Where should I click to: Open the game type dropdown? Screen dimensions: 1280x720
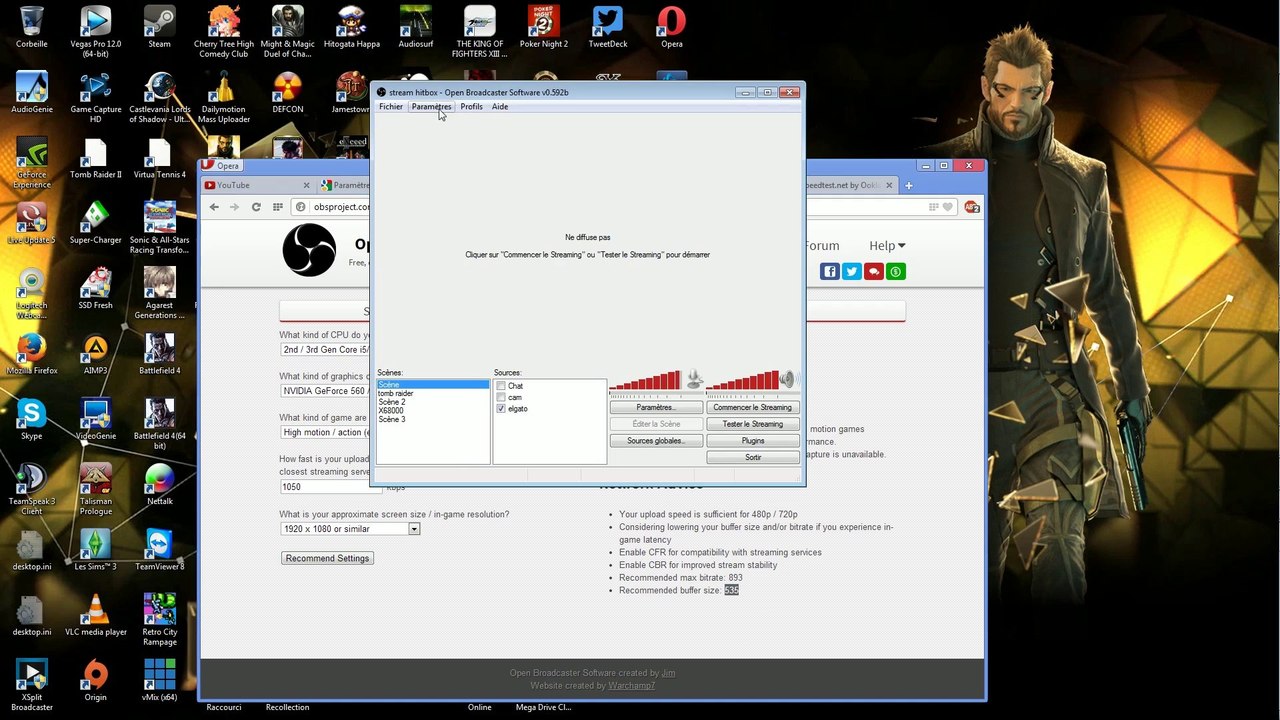[x=325, y=432]
